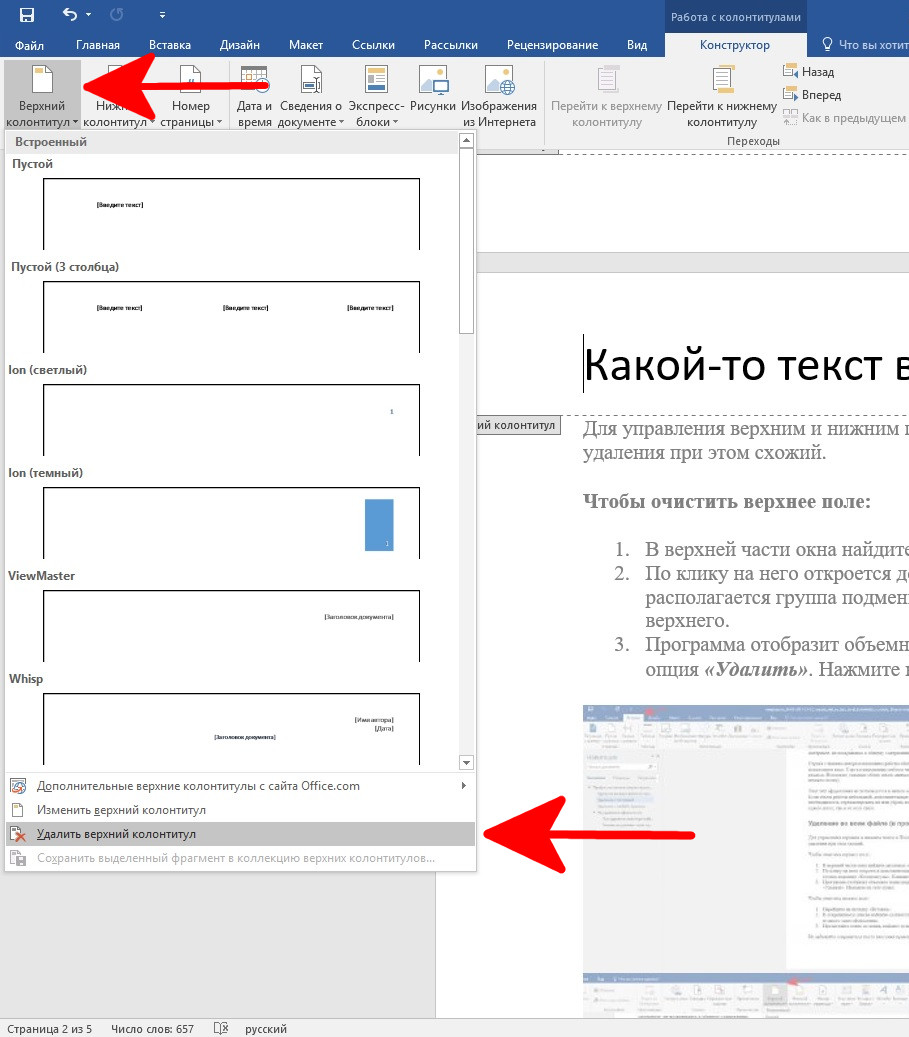909x1037 pixels.
Task: Click the gallery scroll down arrow
Action: tap(466, 763)
